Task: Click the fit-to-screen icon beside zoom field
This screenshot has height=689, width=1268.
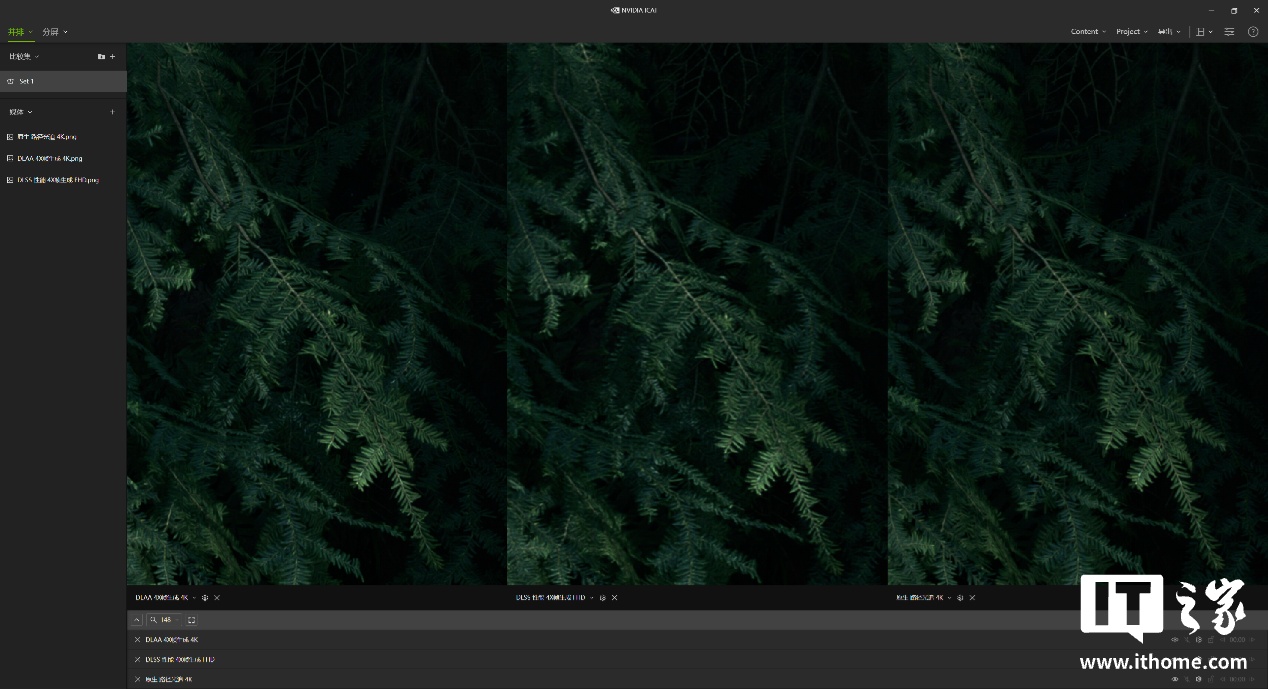Action: [192, 620]
